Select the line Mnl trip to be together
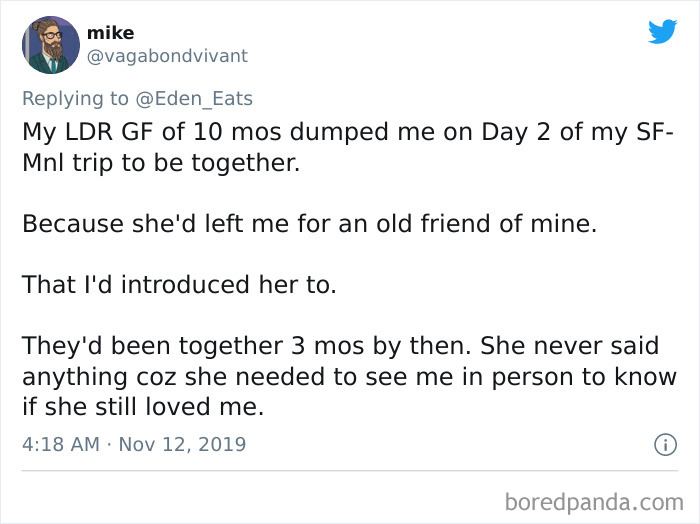Image resolution: width=700 pixels, height=524 pixels. [161, 163]
